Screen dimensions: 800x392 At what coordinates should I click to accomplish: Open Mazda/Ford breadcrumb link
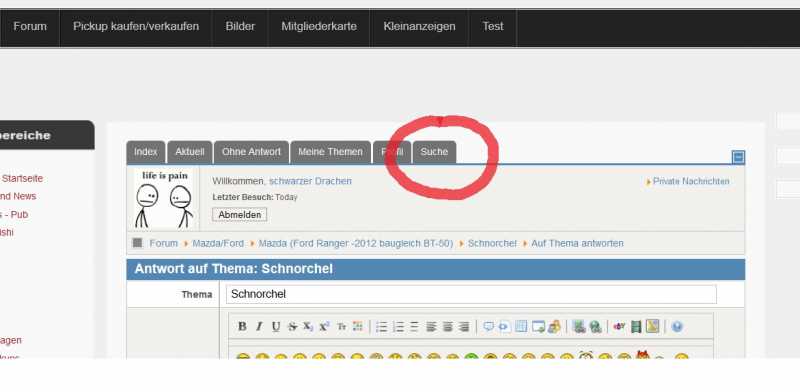[x=218, y=243]
